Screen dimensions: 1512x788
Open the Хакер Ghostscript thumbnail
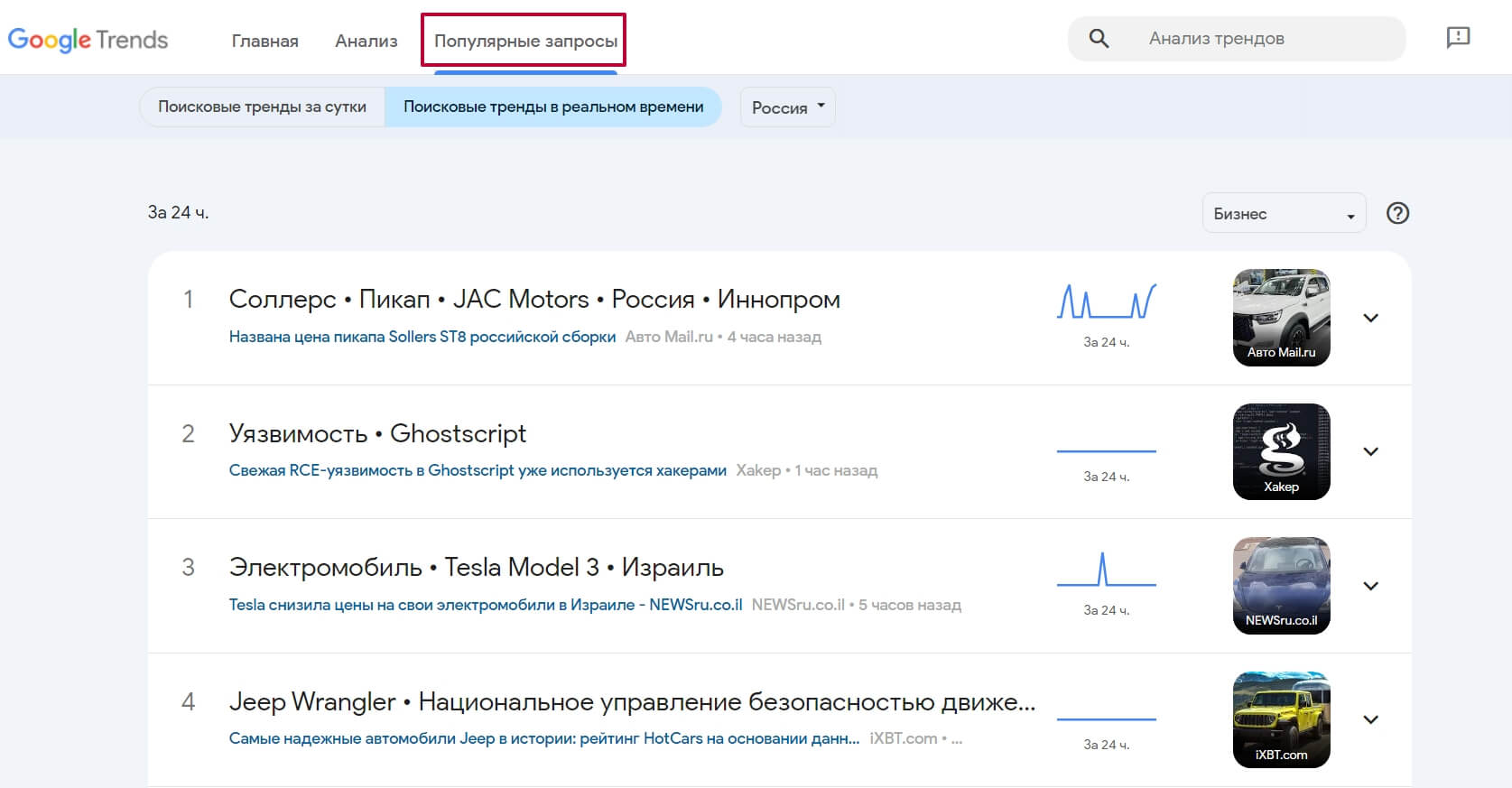tap(1281, 451)
